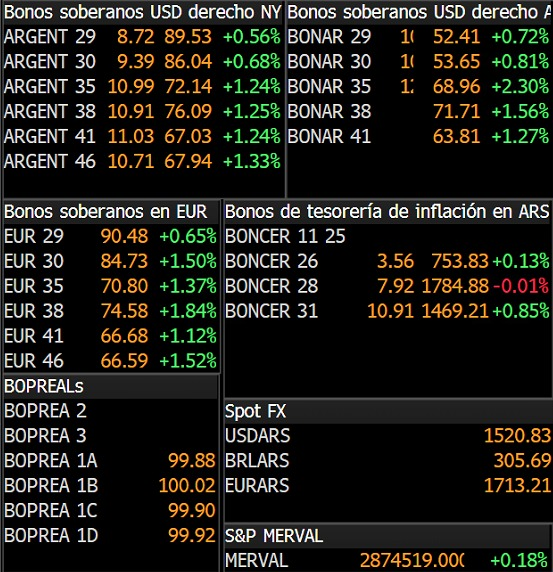Click EUR 46 price 66.59
This screenshot has width=553, height=572.
(x=124, y=361)
